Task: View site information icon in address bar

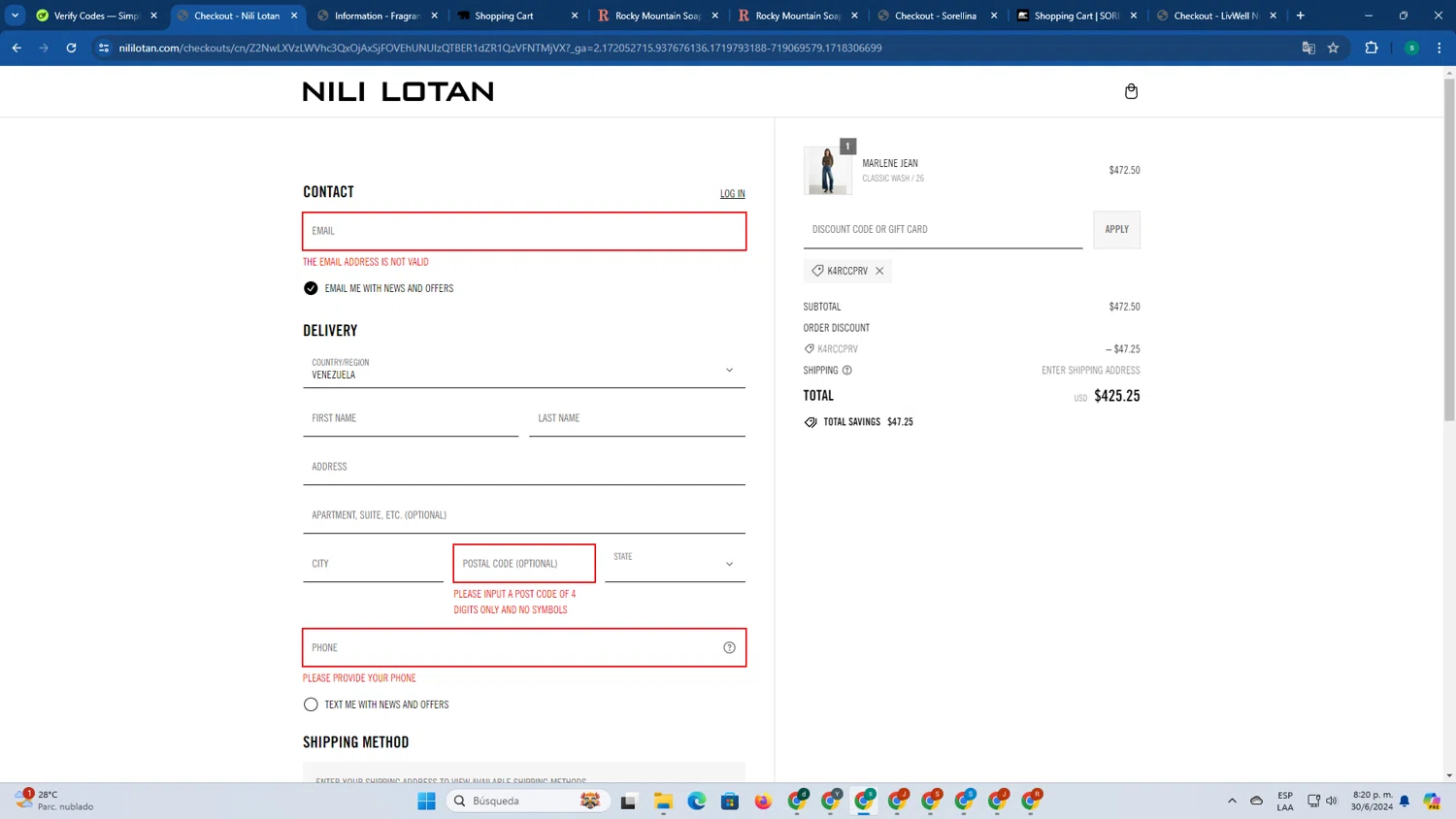Action: 104,48
